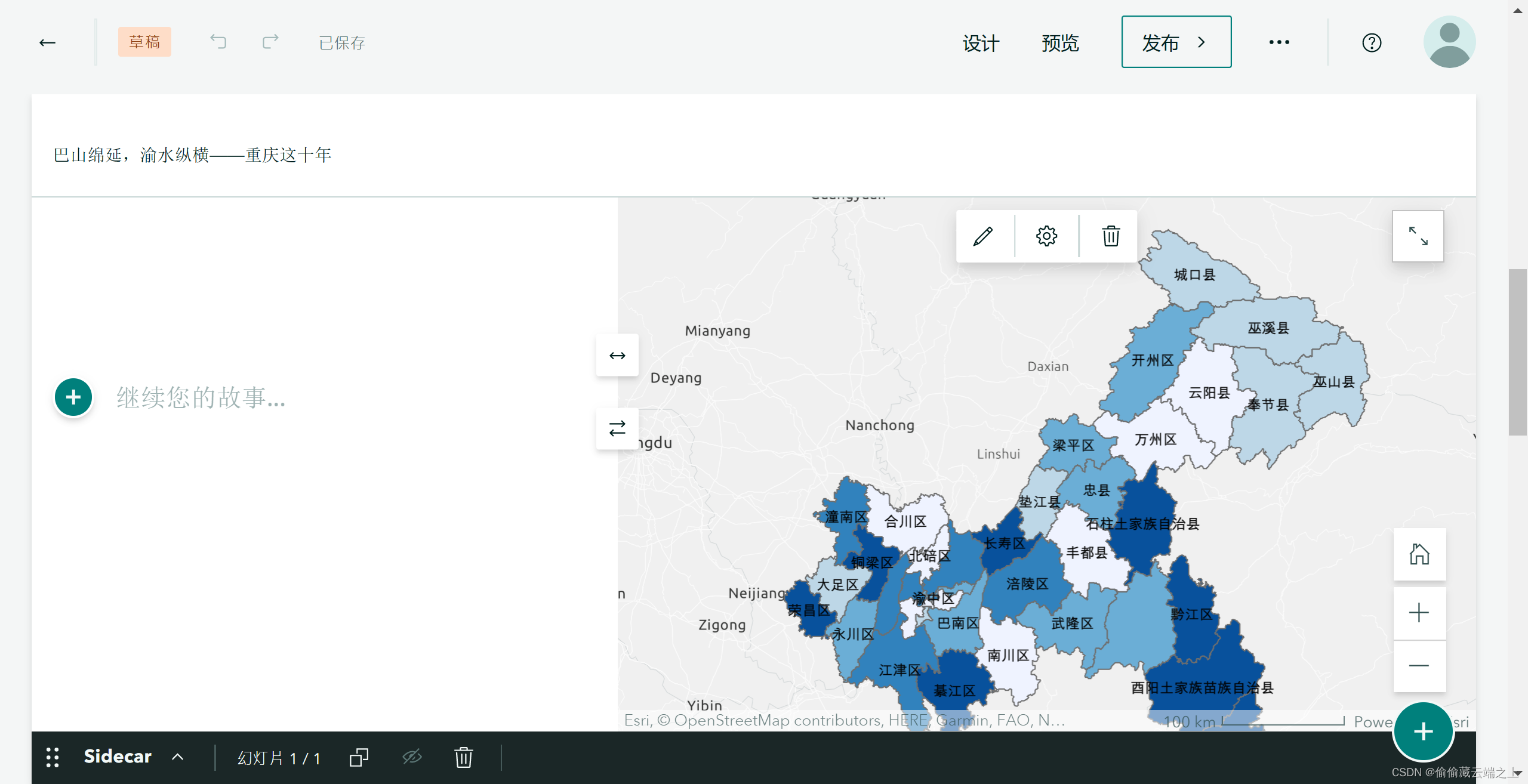
Task: Edit the map block with the pencil icon
Action: coord(983,236)
